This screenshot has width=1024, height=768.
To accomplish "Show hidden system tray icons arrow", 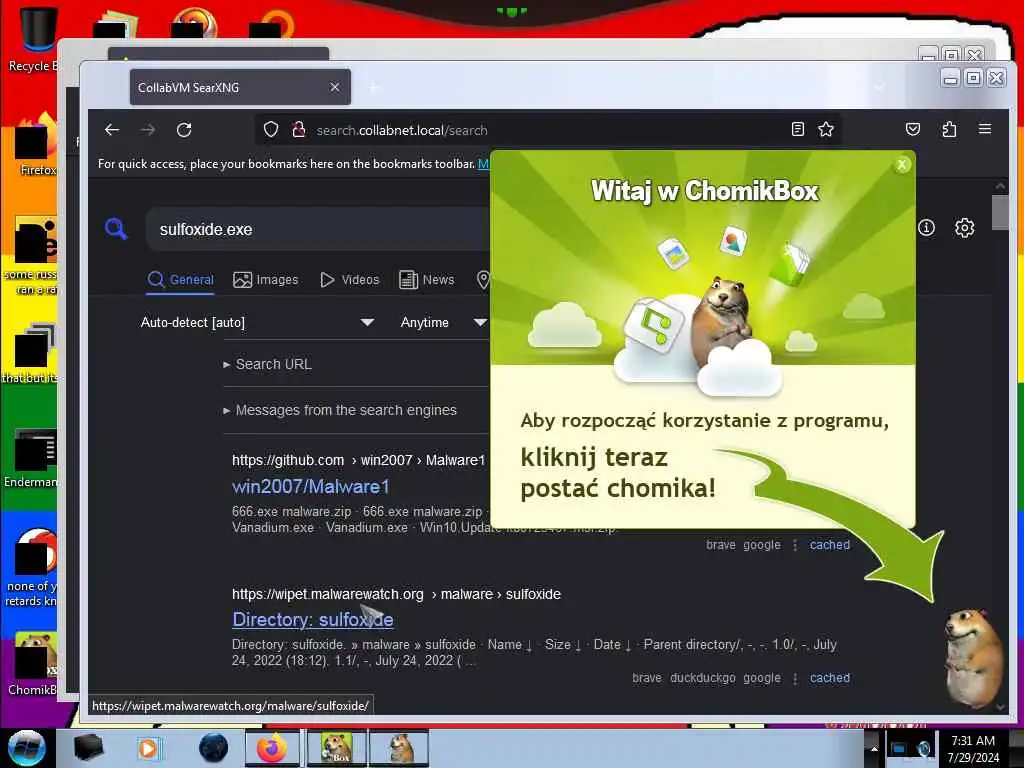I will click(874, 748).
